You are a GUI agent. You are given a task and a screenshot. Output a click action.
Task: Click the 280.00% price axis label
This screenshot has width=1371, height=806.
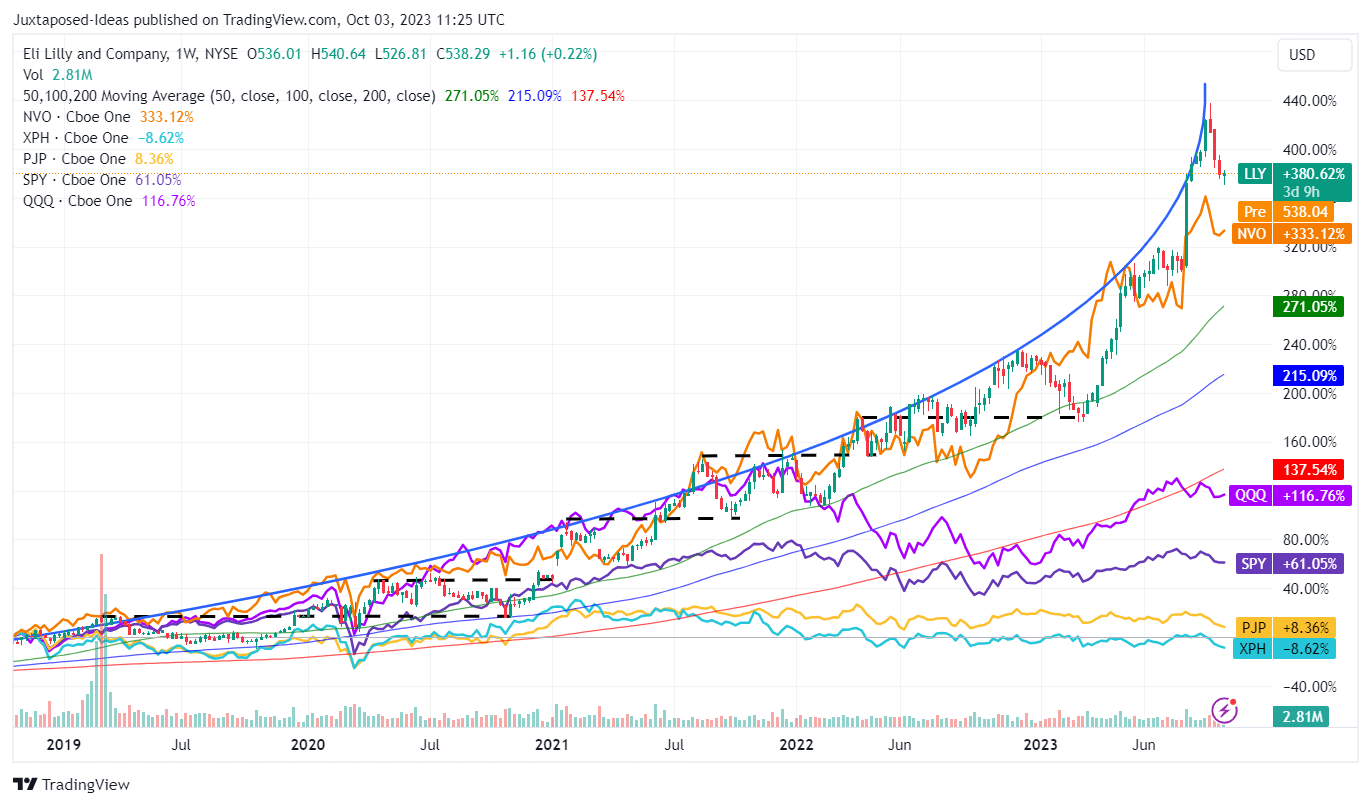click(1308, 295)
